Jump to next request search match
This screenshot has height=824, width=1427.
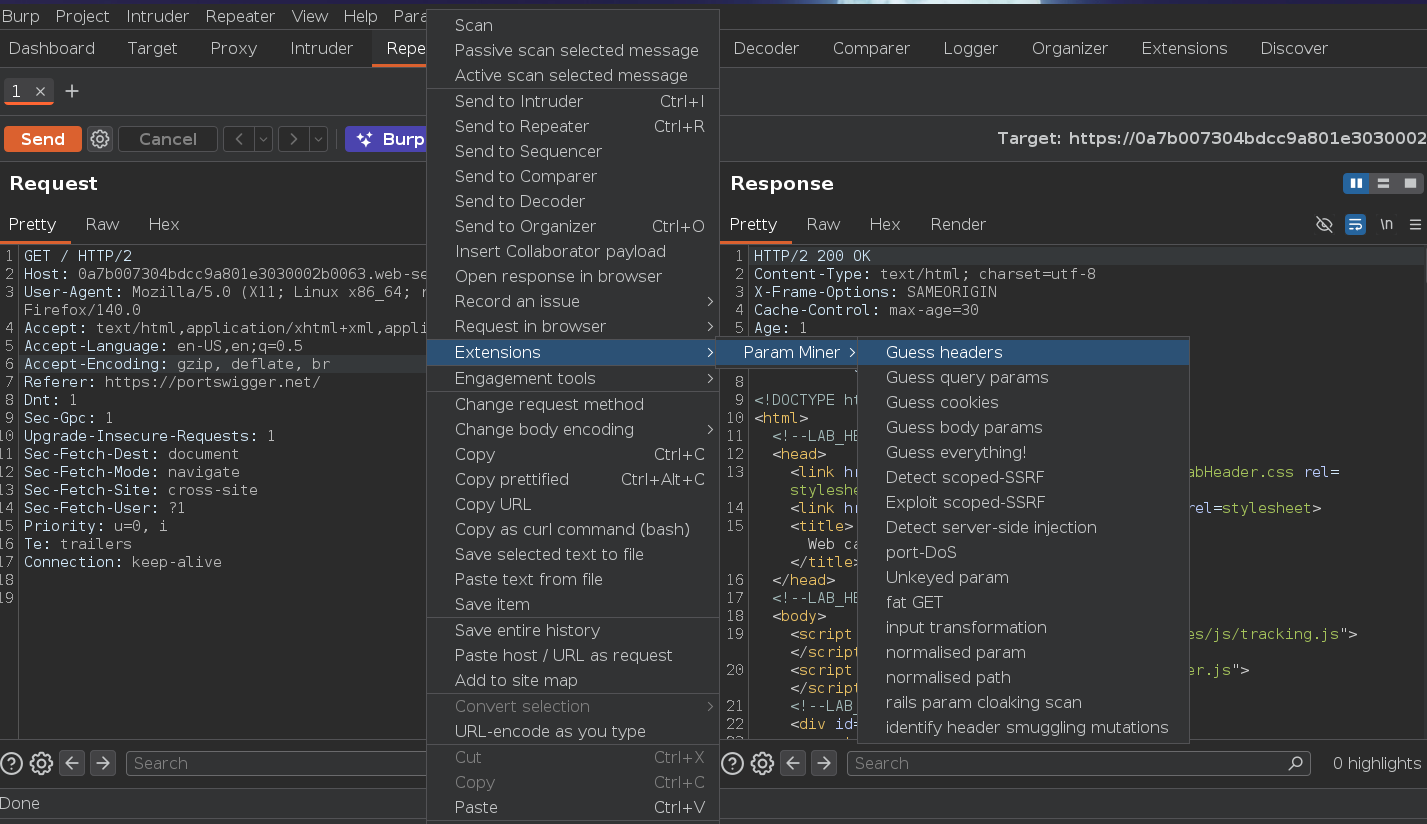coord(103,763)
